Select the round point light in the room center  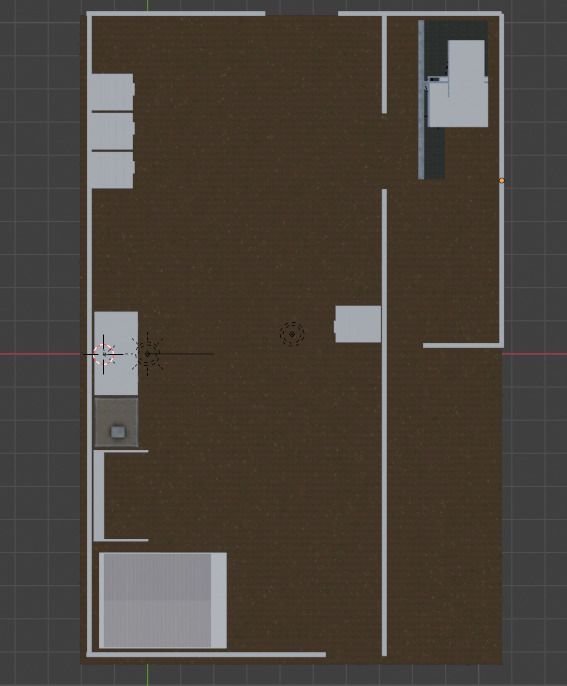point(292,334)
